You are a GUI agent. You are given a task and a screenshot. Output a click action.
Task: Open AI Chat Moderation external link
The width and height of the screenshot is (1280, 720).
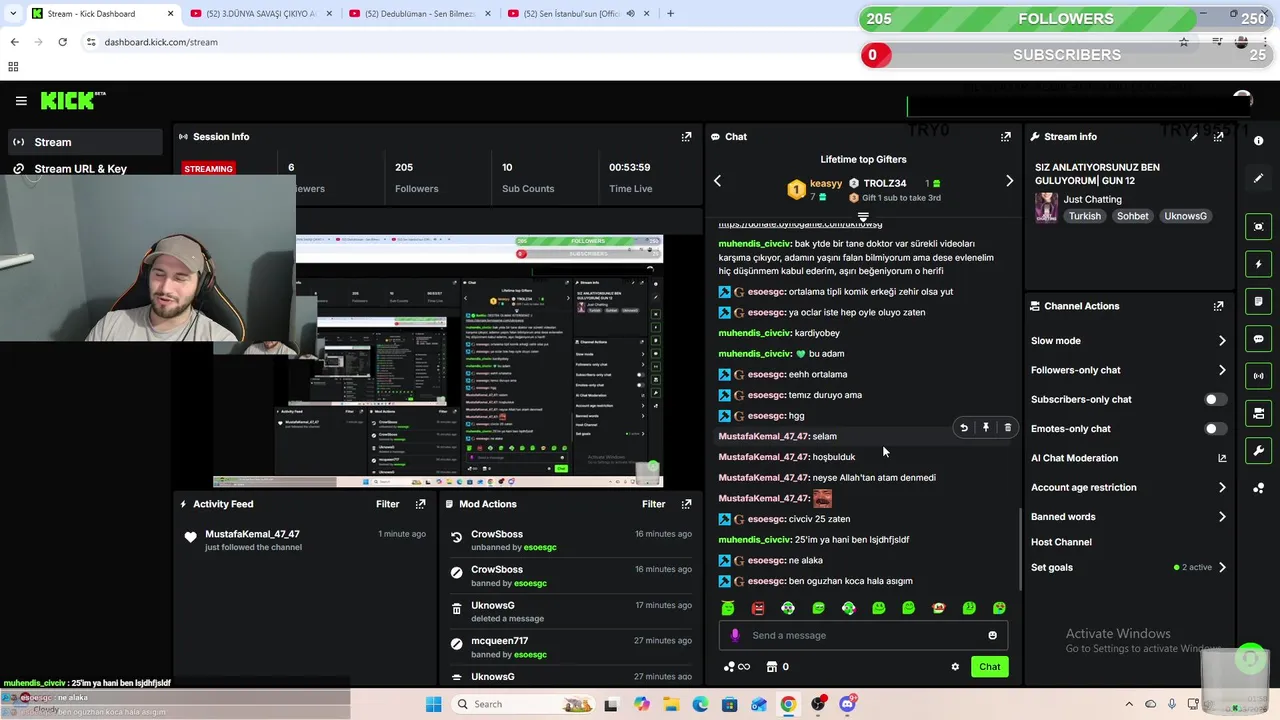[1221, 458]
